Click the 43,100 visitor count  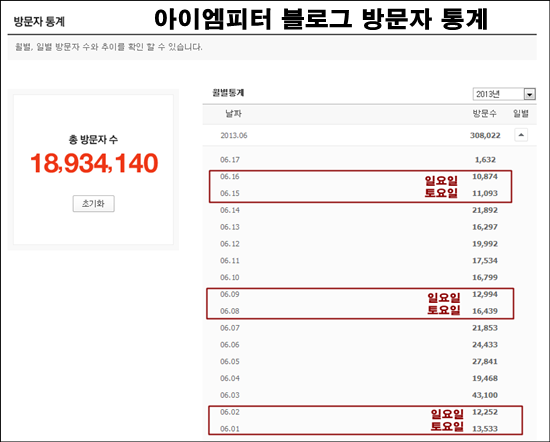[x=485, y=395]
